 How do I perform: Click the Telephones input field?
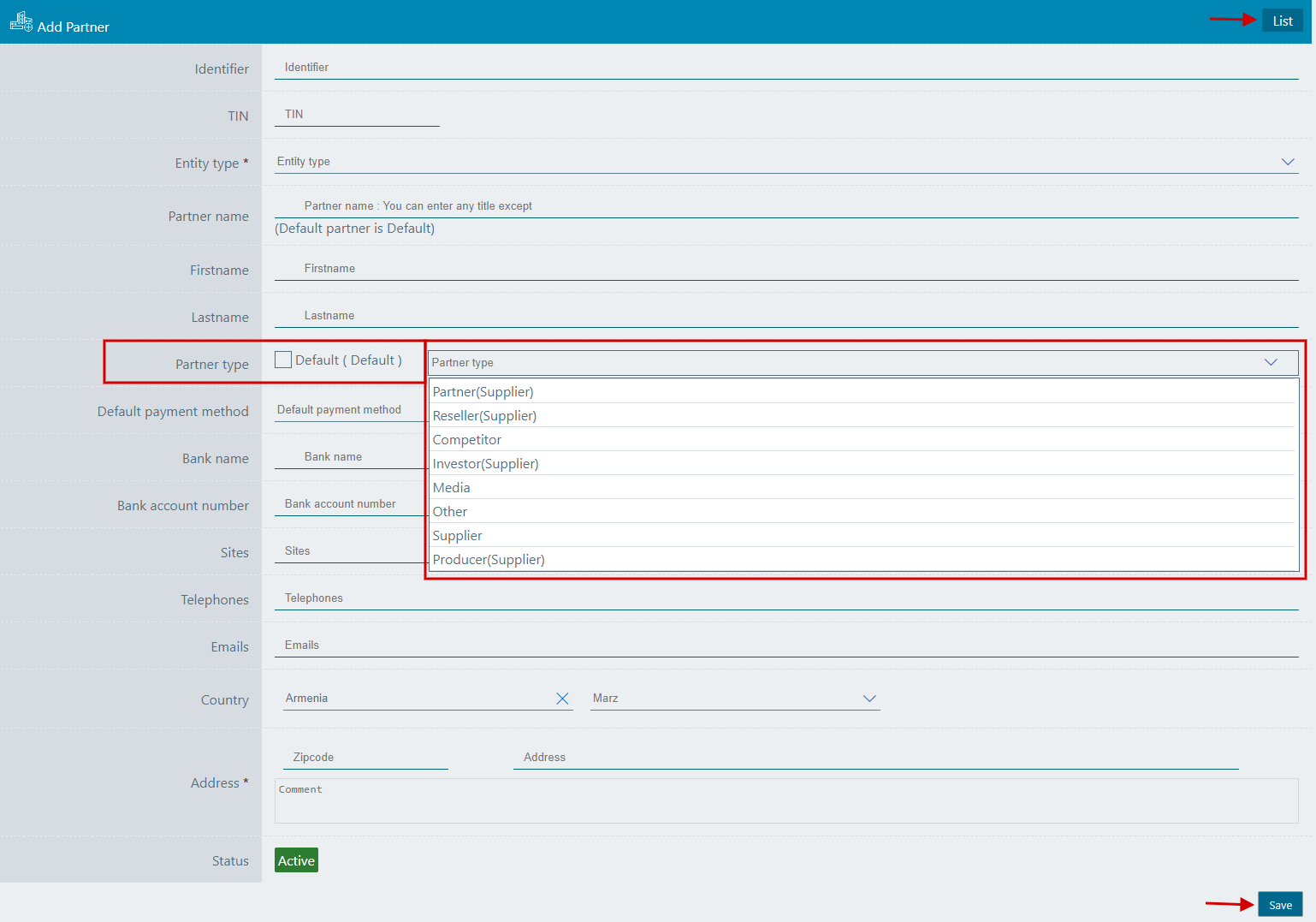(x=785, y=598)
